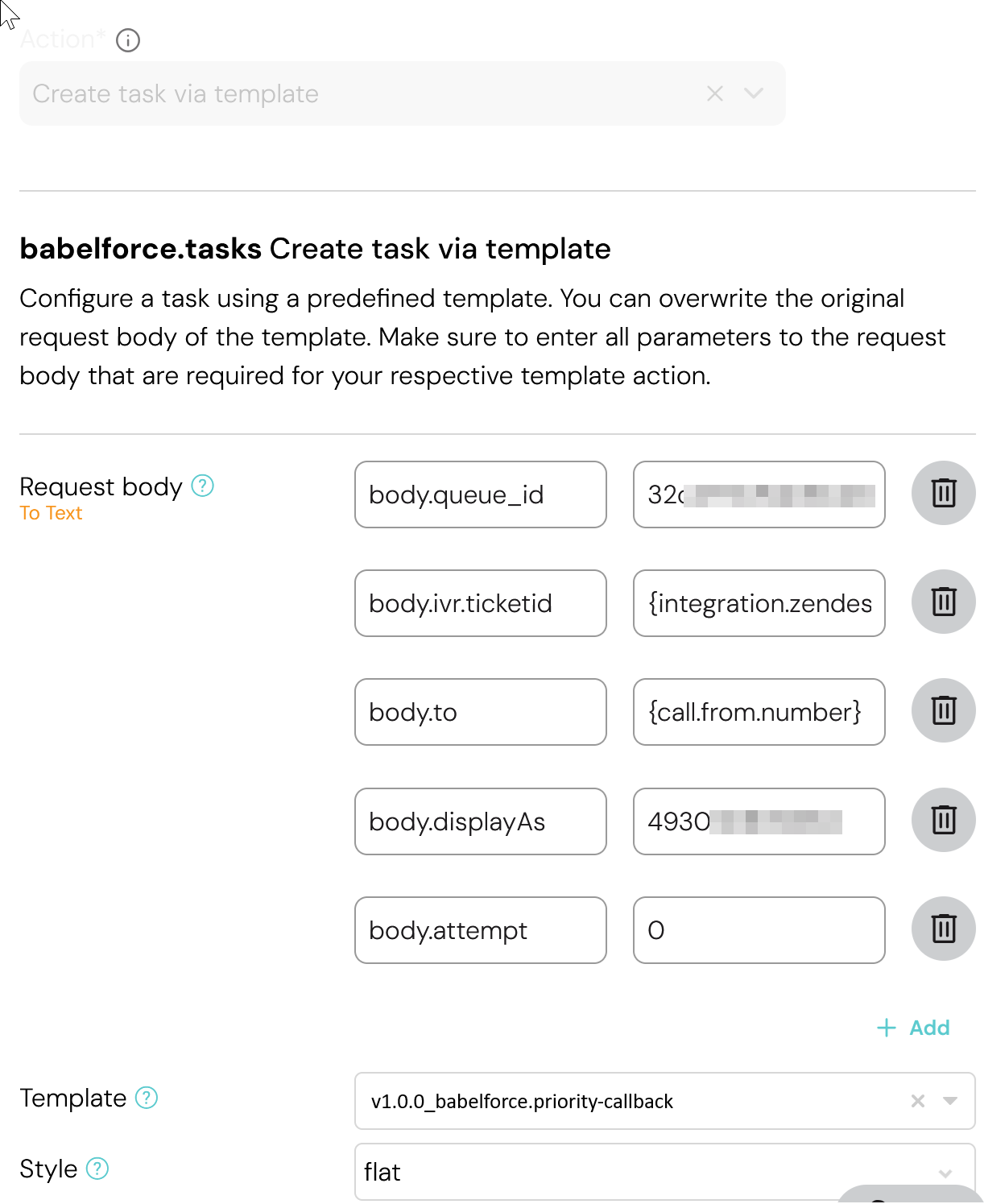Screen dimensions: 984x1204
Task: Open help icon beside Request body
Action: pyautogui.click(x=202, y=486)
